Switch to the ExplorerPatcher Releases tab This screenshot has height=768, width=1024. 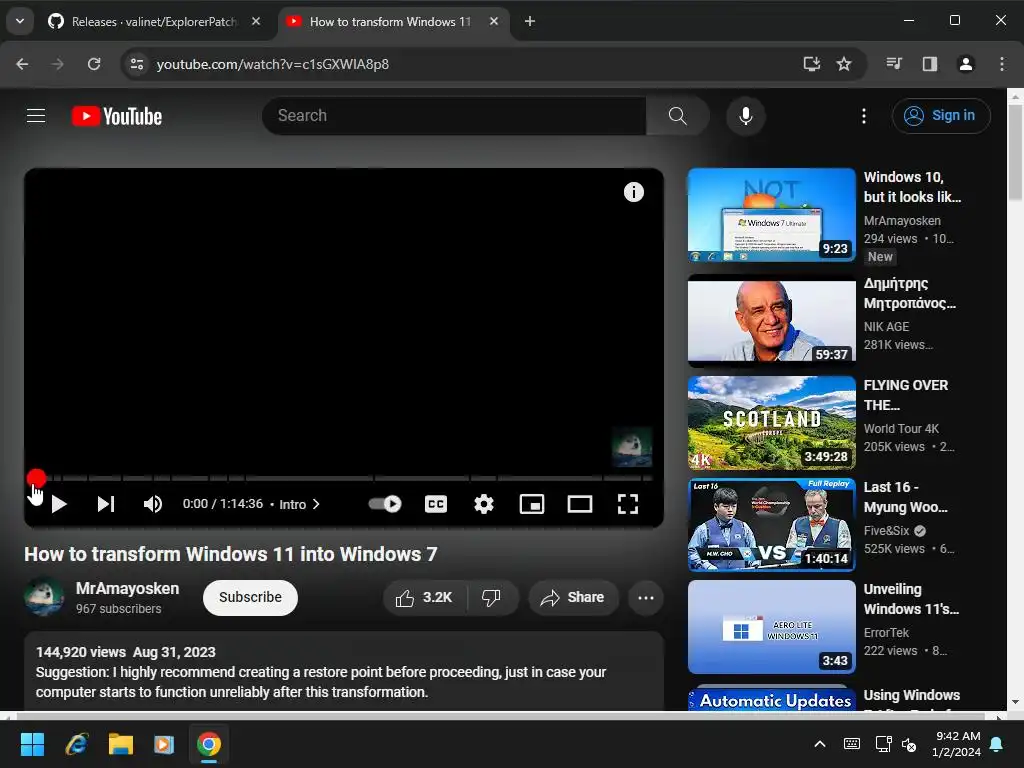[153, 22]
